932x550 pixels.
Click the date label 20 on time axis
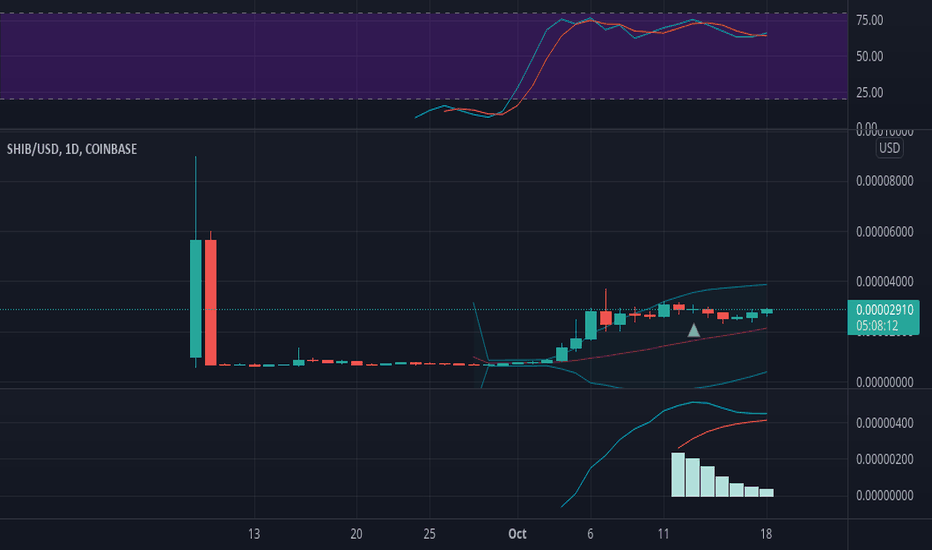356,534
